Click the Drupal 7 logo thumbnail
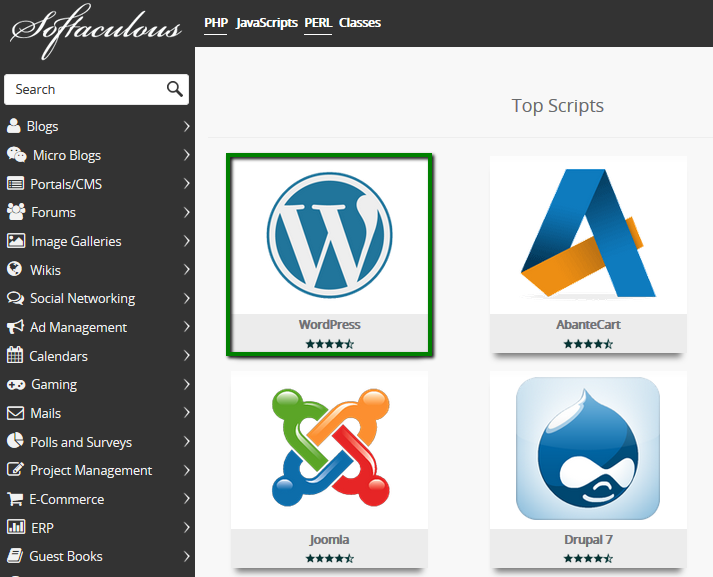713x577 pixels. click(x=588, y=448)
